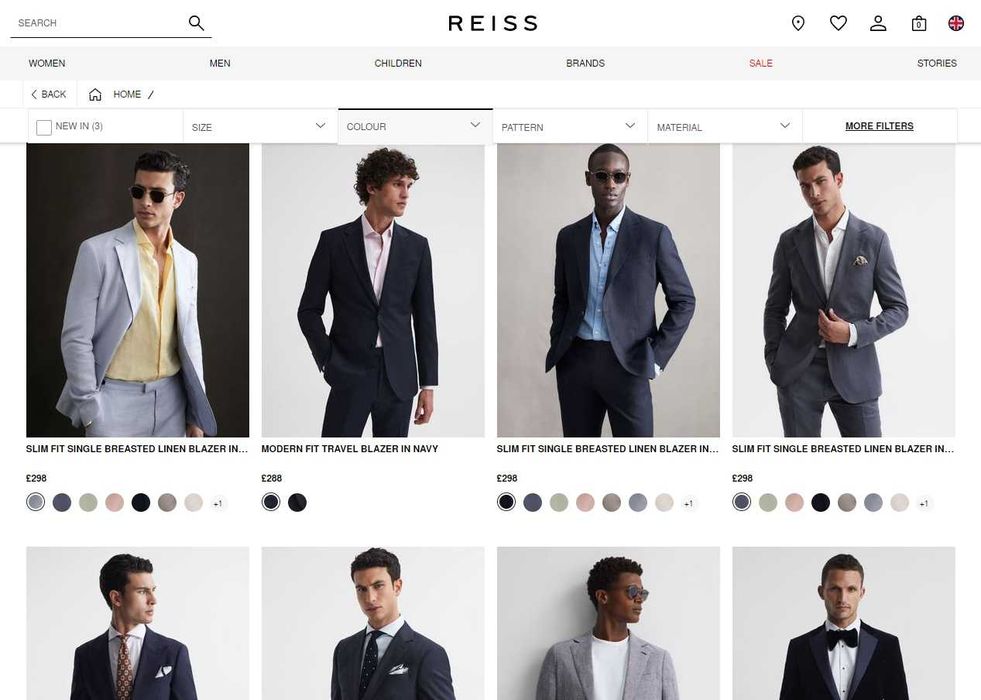Click in the Search input field

[x=95, y=23]
